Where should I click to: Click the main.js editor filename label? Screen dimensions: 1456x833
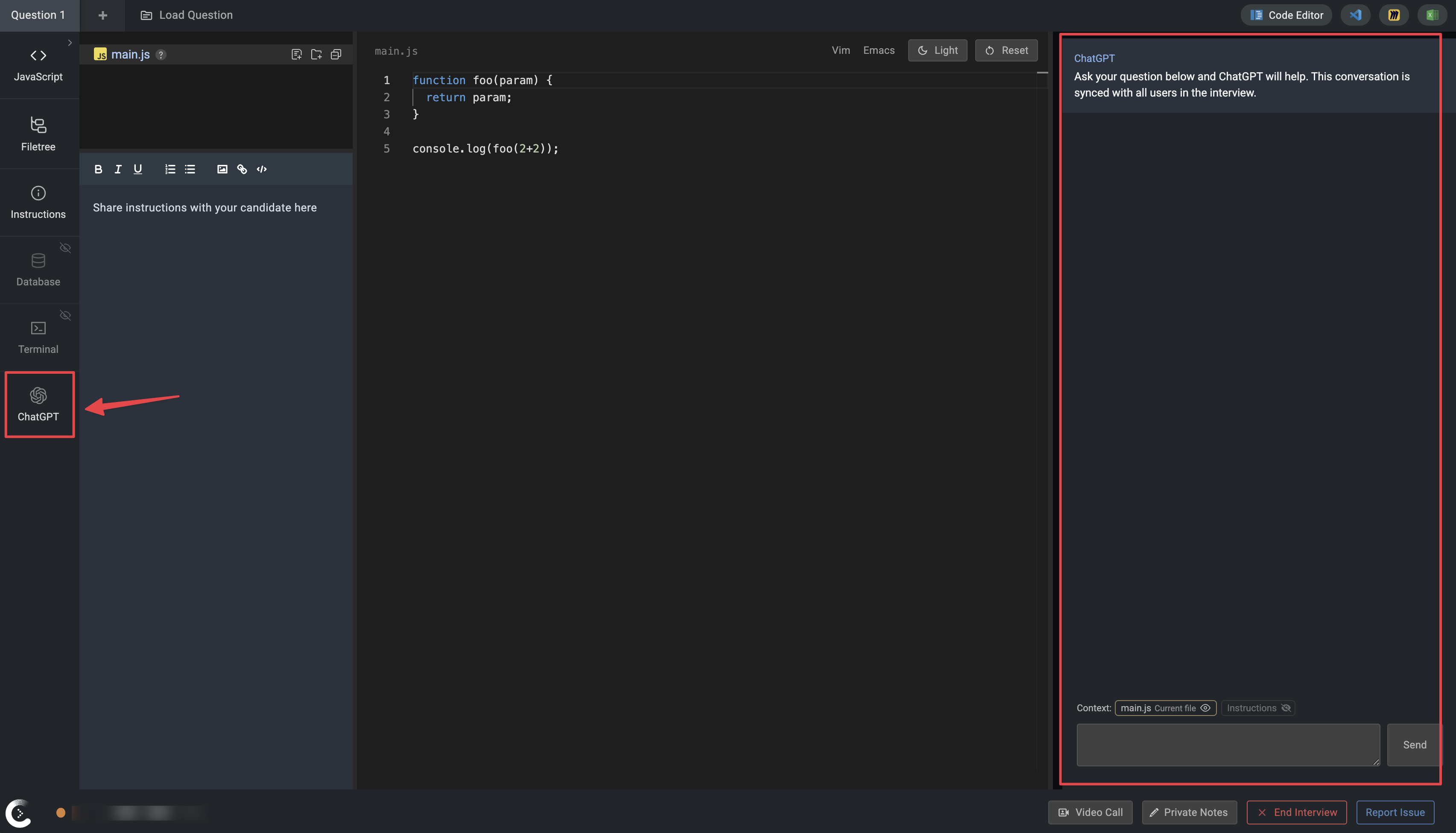[396, 52]
